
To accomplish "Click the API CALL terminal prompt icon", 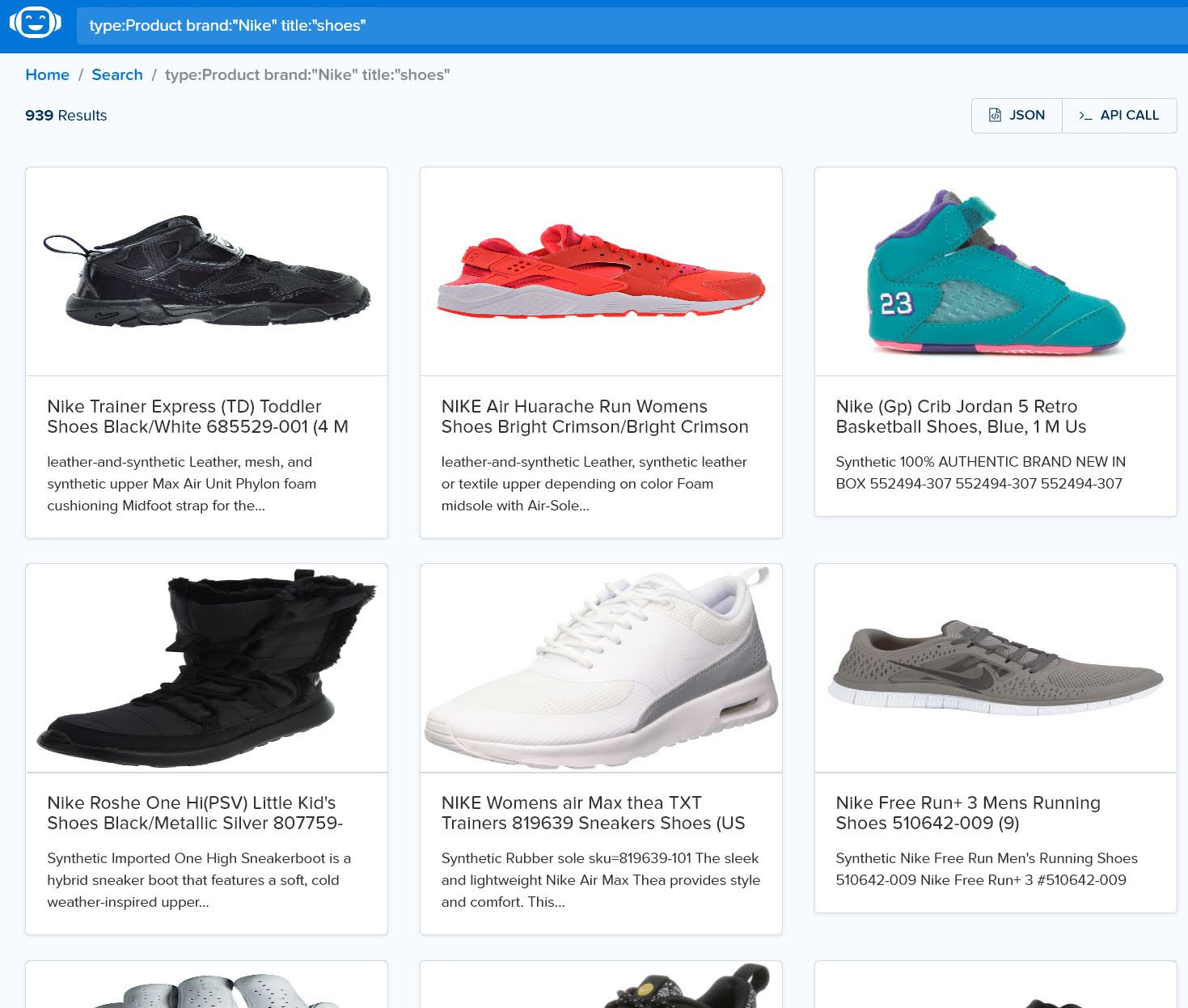I will (1085, 116).
